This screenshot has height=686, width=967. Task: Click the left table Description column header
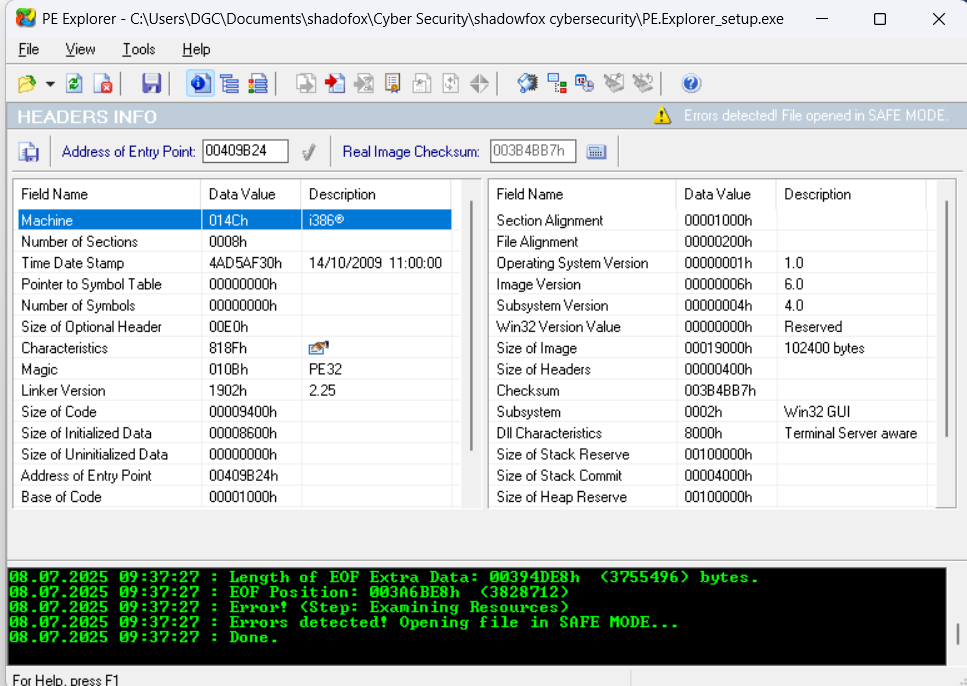click(x=376, y=194)
